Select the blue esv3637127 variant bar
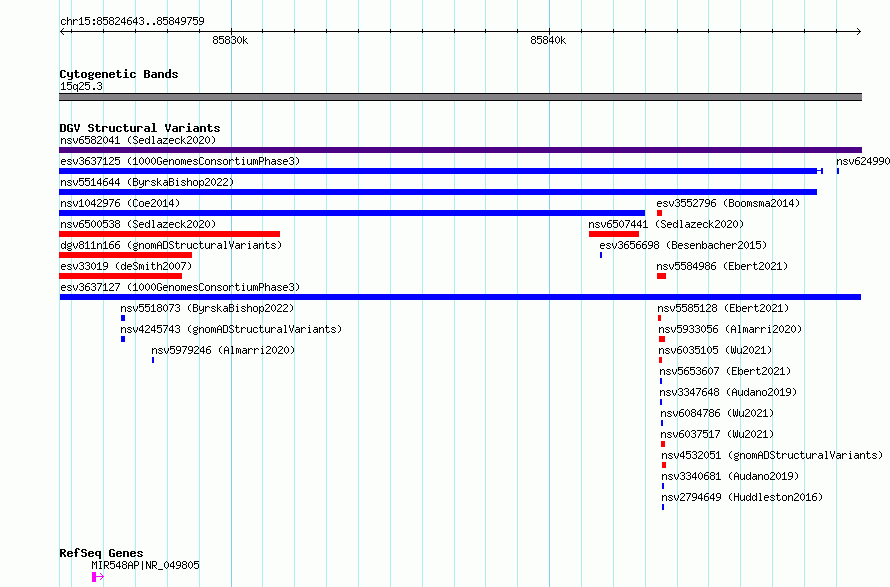Image resolution: width=890 pixels, height=587 pixels. pos(460,297)
